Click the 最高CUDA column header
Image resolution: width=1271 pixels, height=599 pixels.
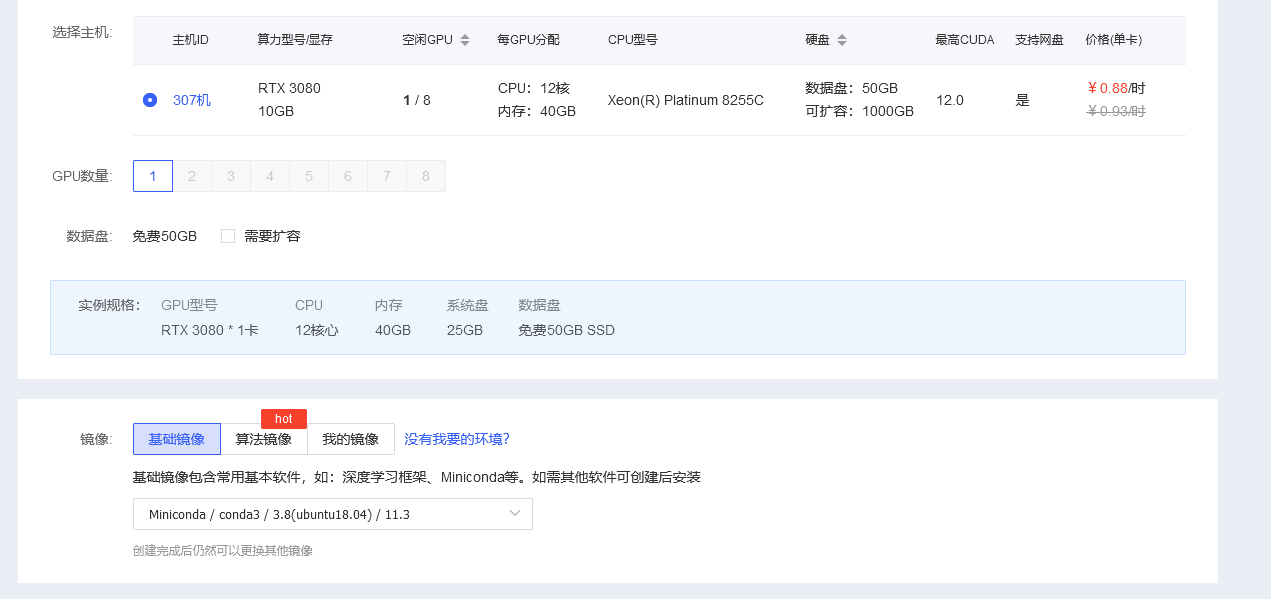964,40
